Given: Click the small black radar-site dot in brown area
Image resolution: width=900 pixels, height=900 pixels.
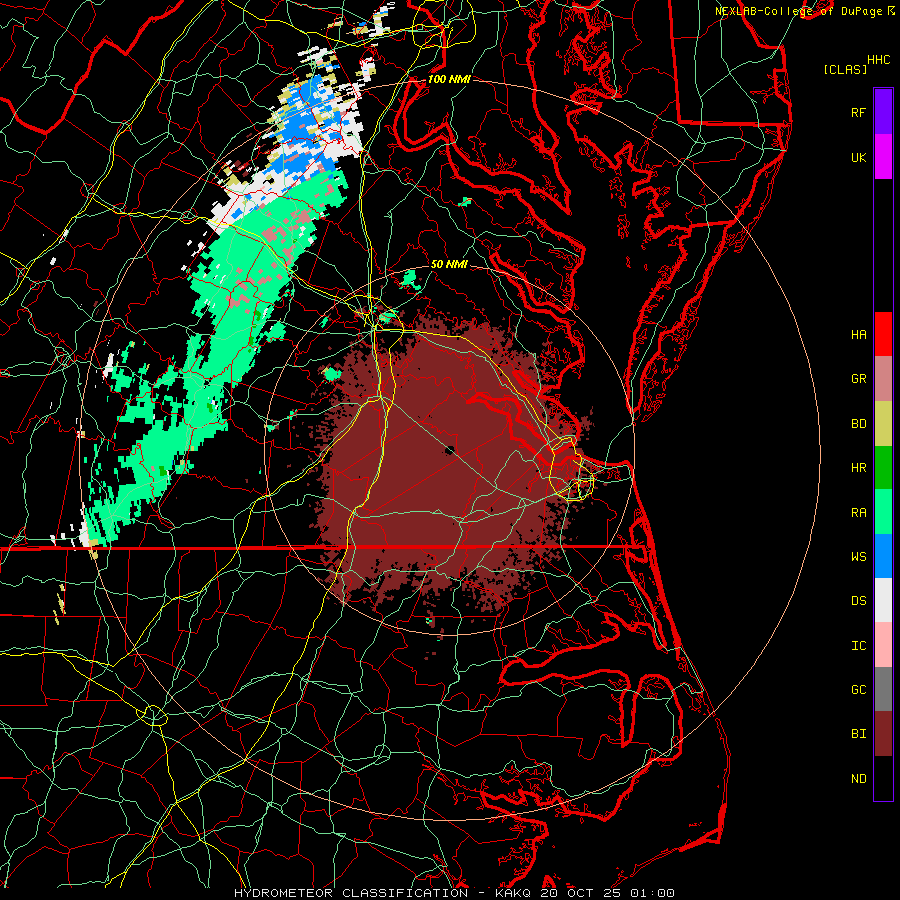Looking at the screenshot, I should (x=449, y=449).
